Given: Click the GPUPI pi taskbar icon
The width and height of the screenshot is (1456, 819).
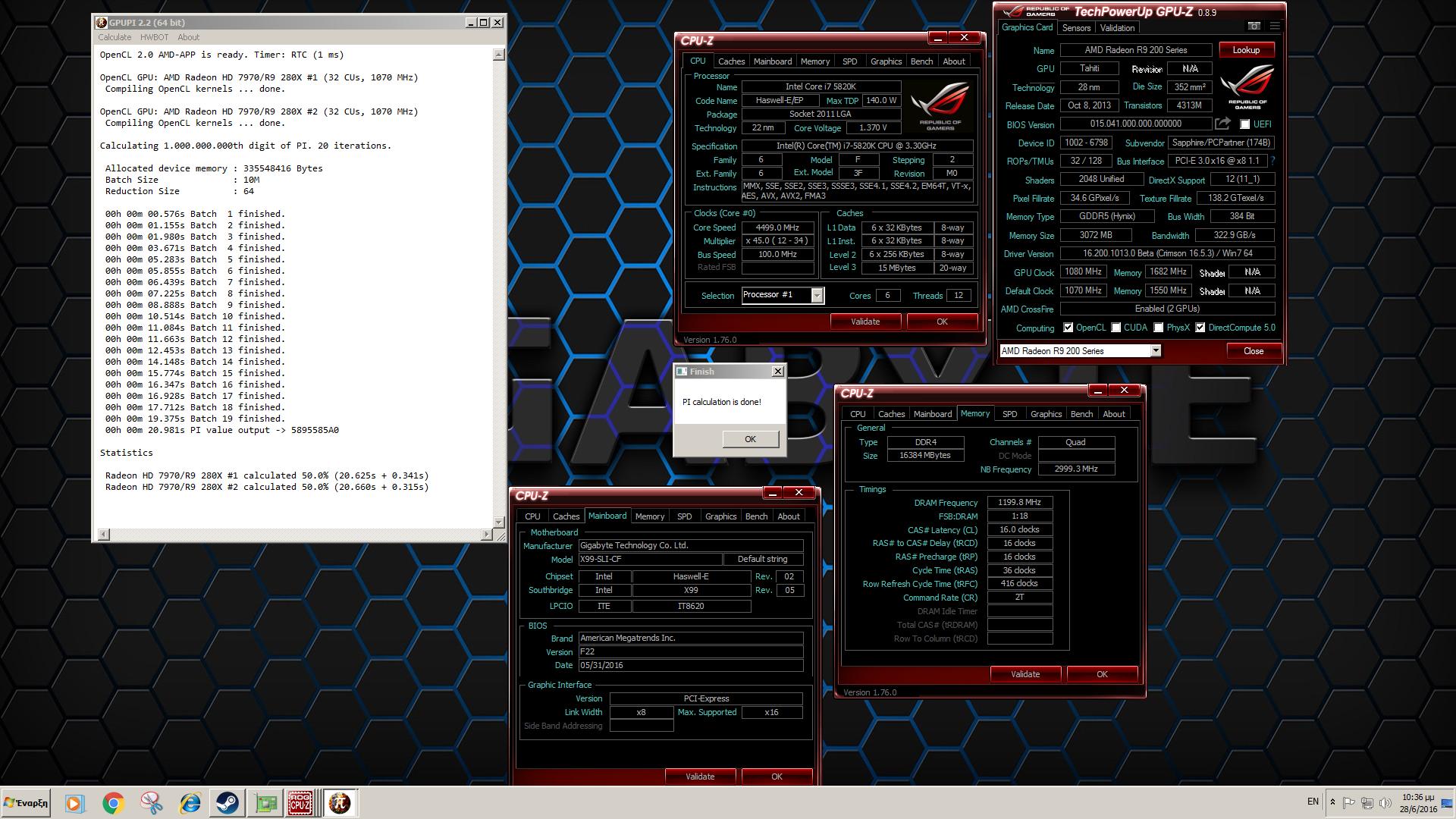Looking at the screenshot, I should (x=340, y=803).
